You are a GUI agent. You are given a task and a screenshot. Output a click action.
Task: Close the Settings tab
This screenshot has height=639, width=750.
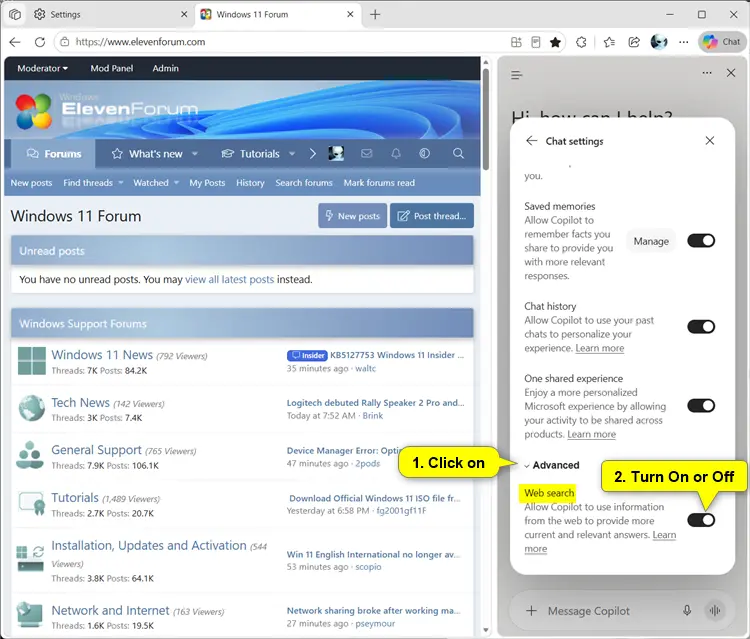pos(184,14)
